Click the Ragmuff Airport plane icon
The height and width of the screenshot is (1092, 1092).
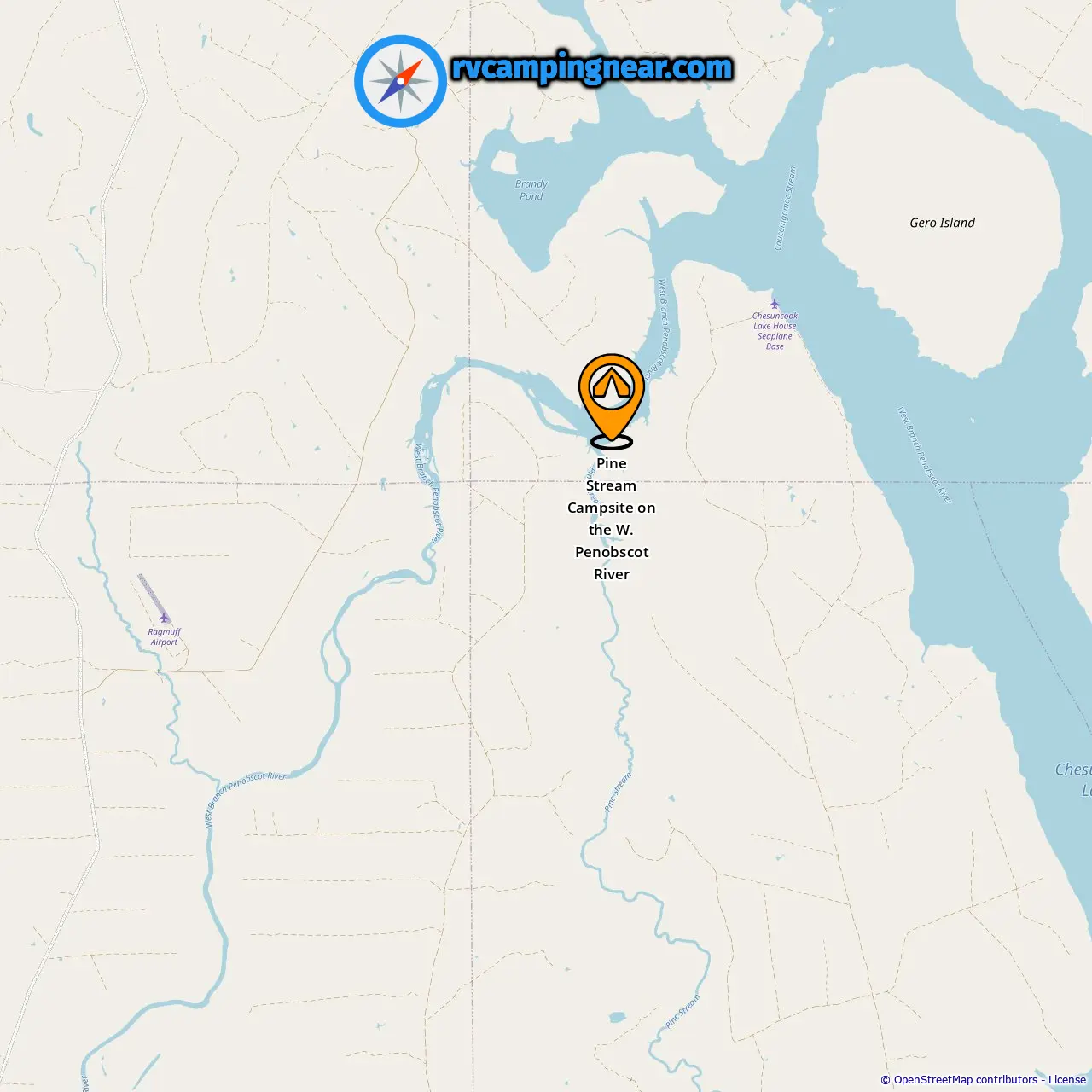164,618
